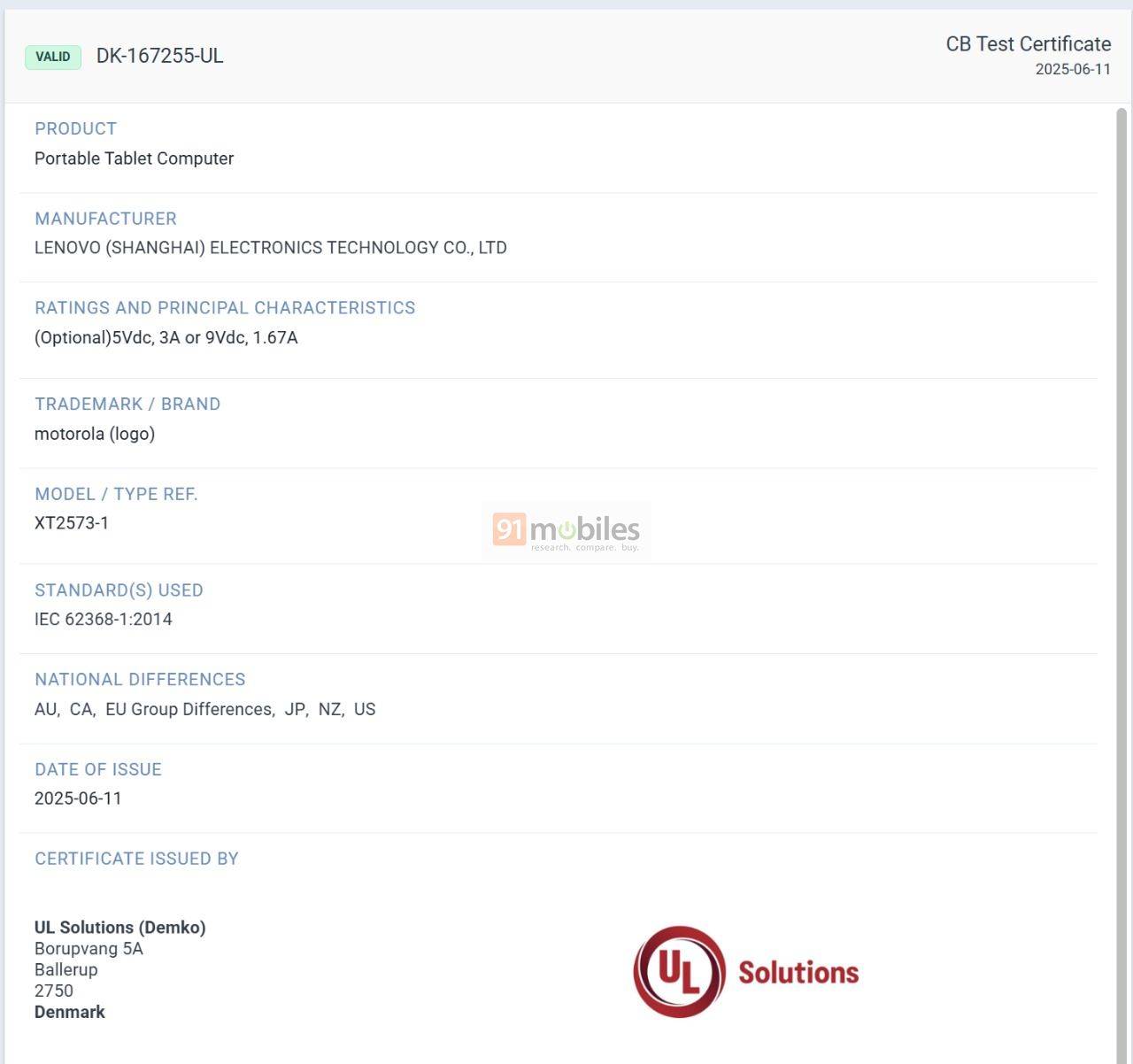Image resolution: width=1133 pixels, height=1064 pixels.
Task: Click AU in national differences list
Action: point(45,710)
